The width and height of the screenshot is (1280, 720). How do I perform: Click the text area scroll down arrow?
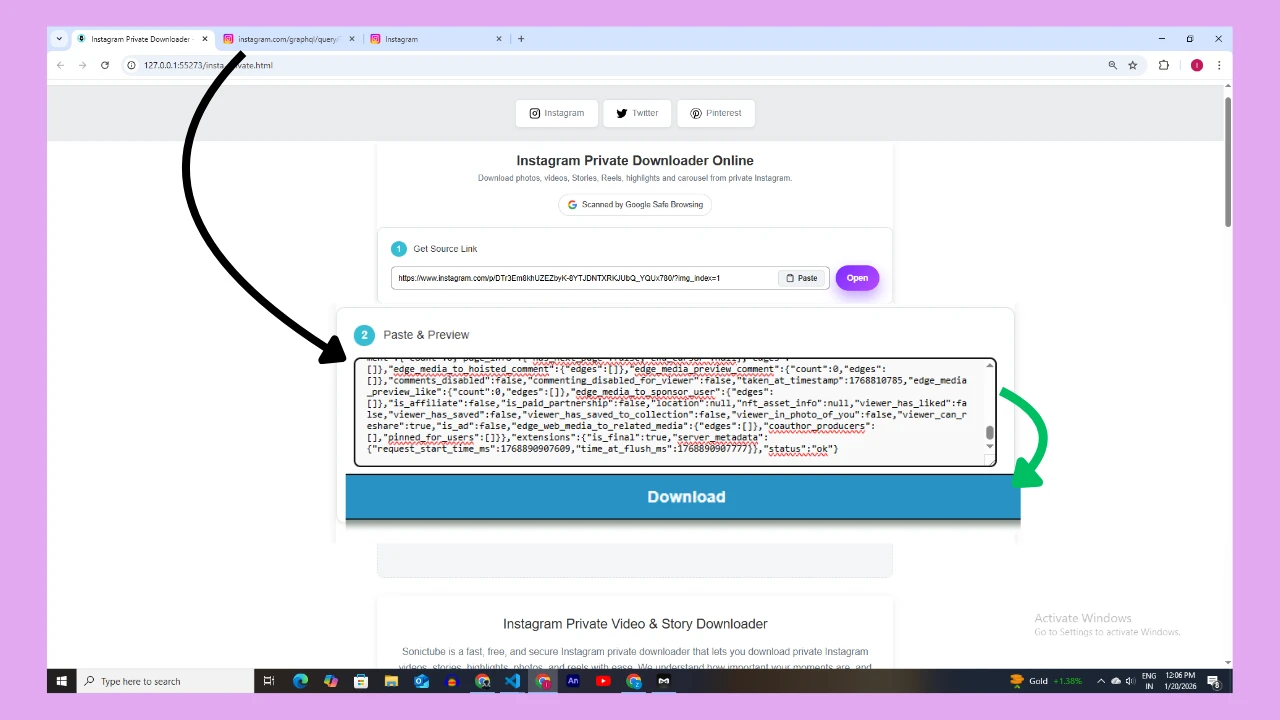point(990,447)
